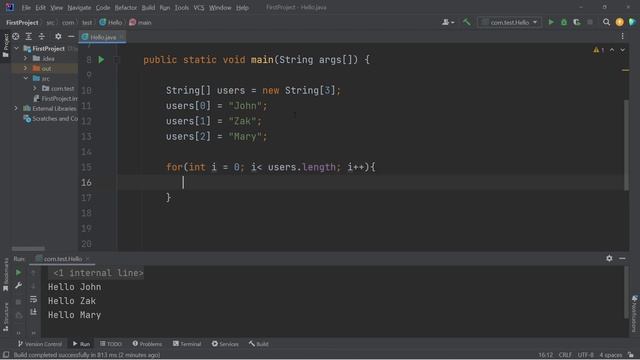The image size is (640, 360).
Task: Open the Problems tool window
Action: (x=147, y=344)
